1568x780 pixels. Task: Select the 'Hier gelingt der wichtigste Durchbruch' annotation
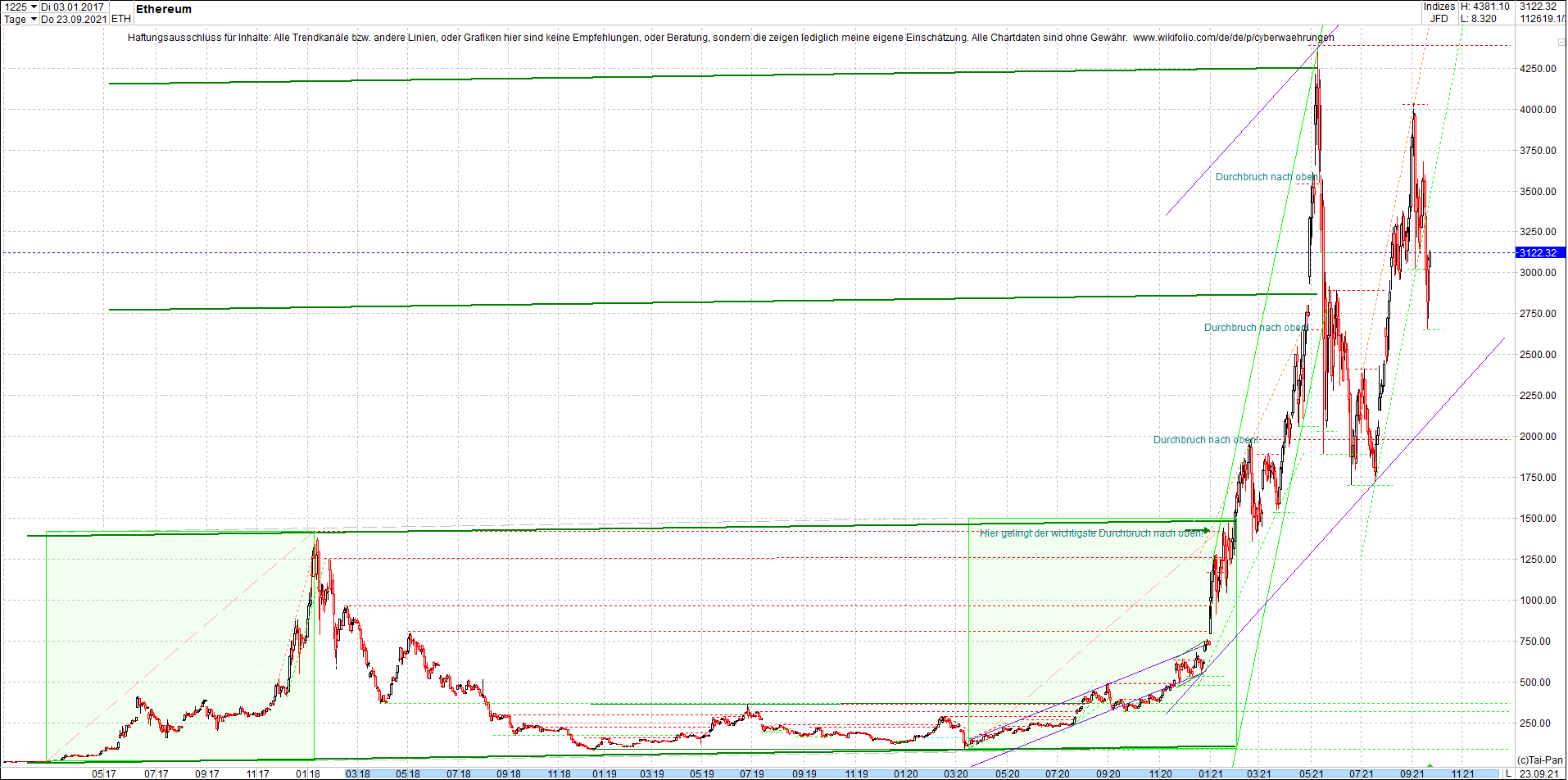(1093, 533)
